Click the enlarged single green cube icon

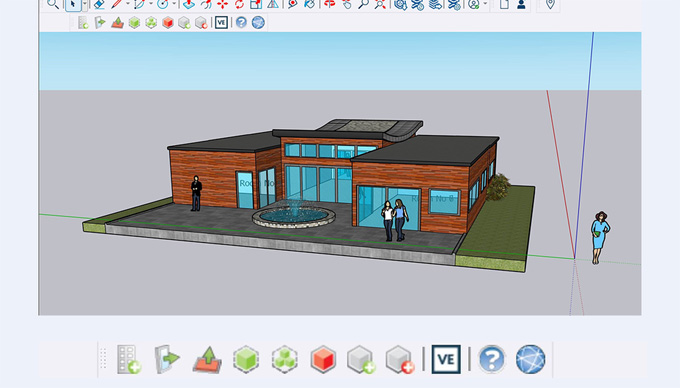point(246,359)
